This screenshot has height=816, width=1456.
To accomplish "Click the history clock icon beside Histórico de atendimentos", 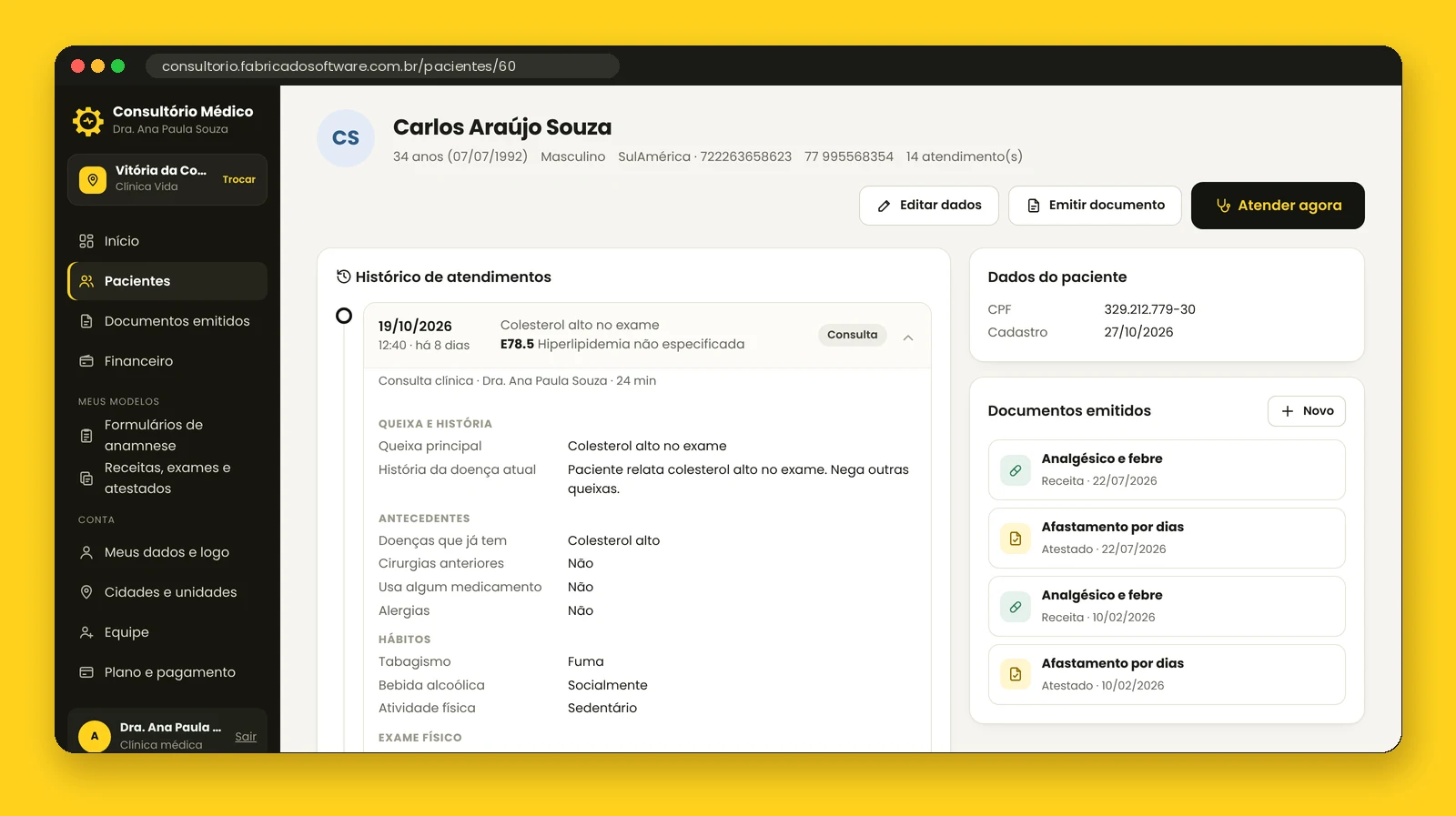I will (344, 277).
